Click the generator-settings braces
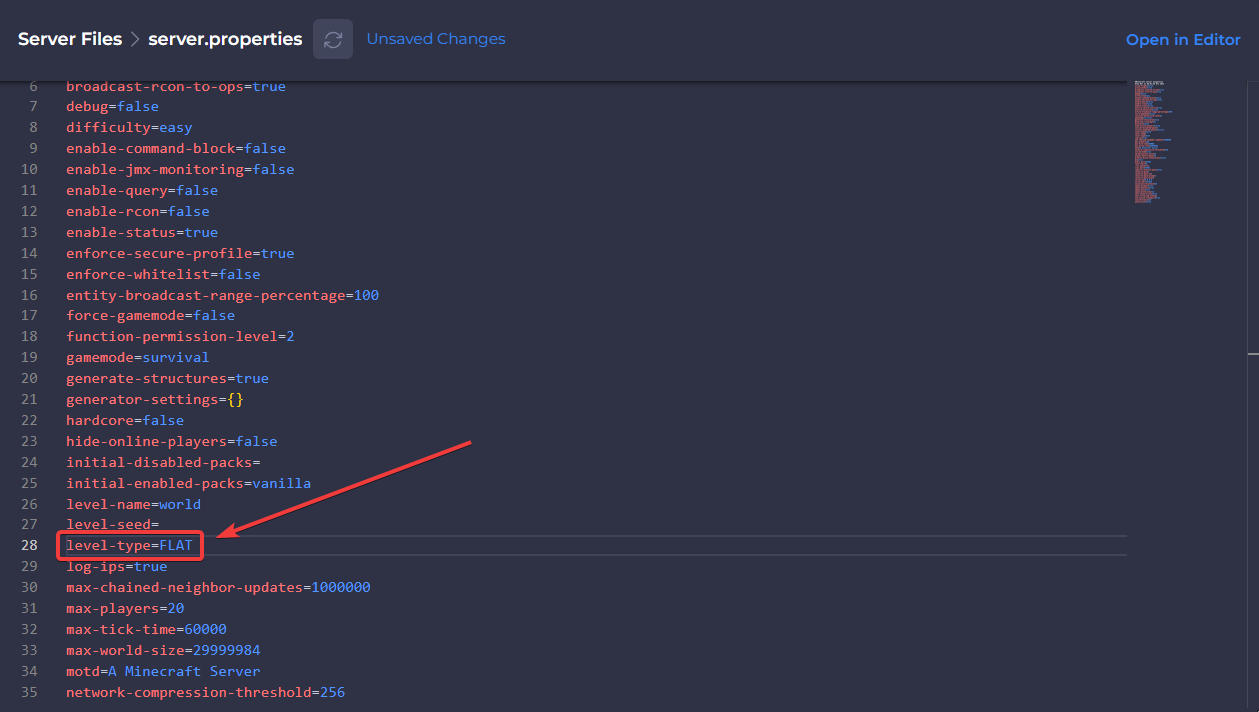Viewport: 1259px width, 712px height. (x=235, y=399)
